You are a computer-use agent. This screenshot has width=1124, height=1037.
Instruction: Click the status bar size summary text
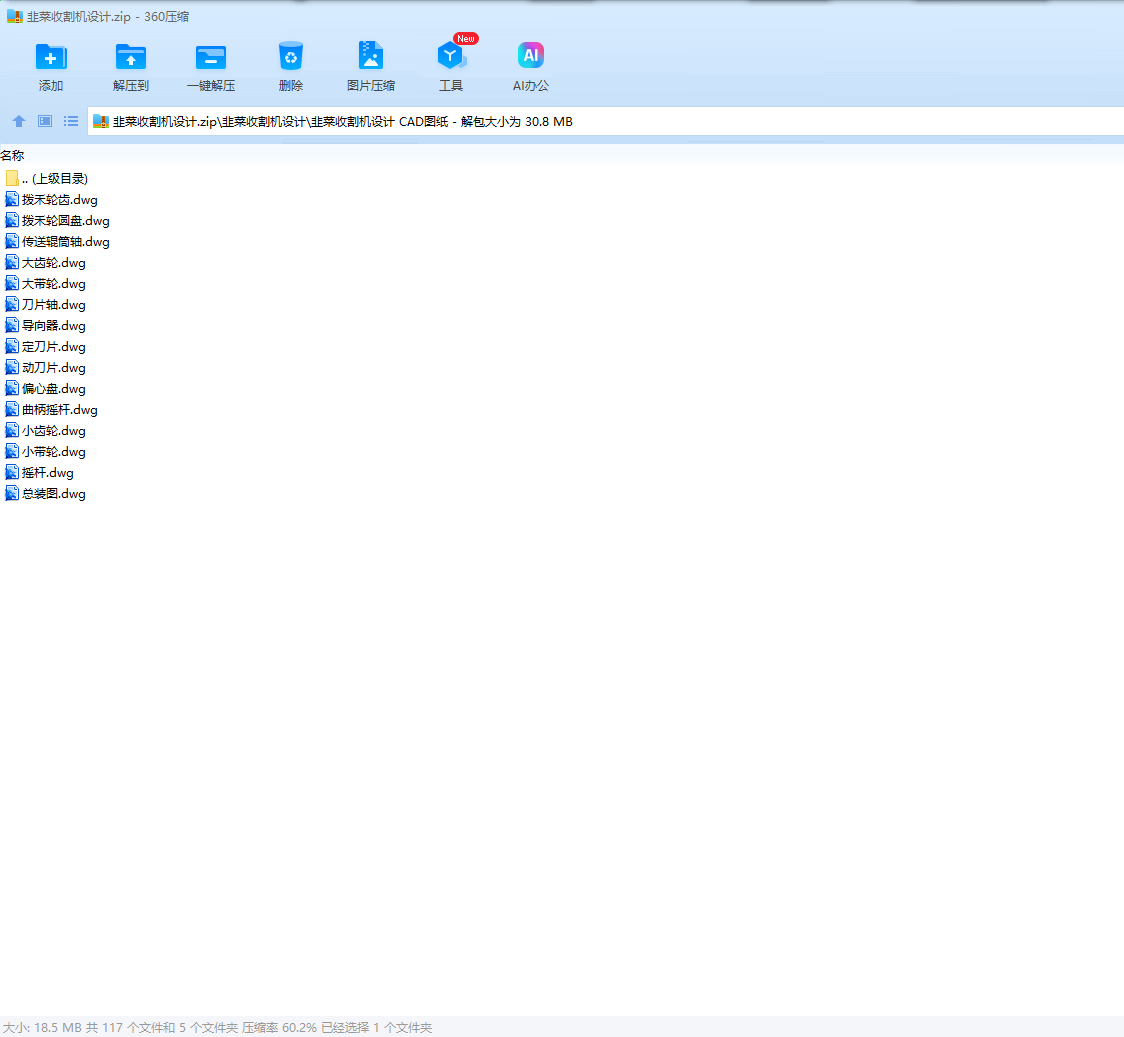pos(217,1028)
